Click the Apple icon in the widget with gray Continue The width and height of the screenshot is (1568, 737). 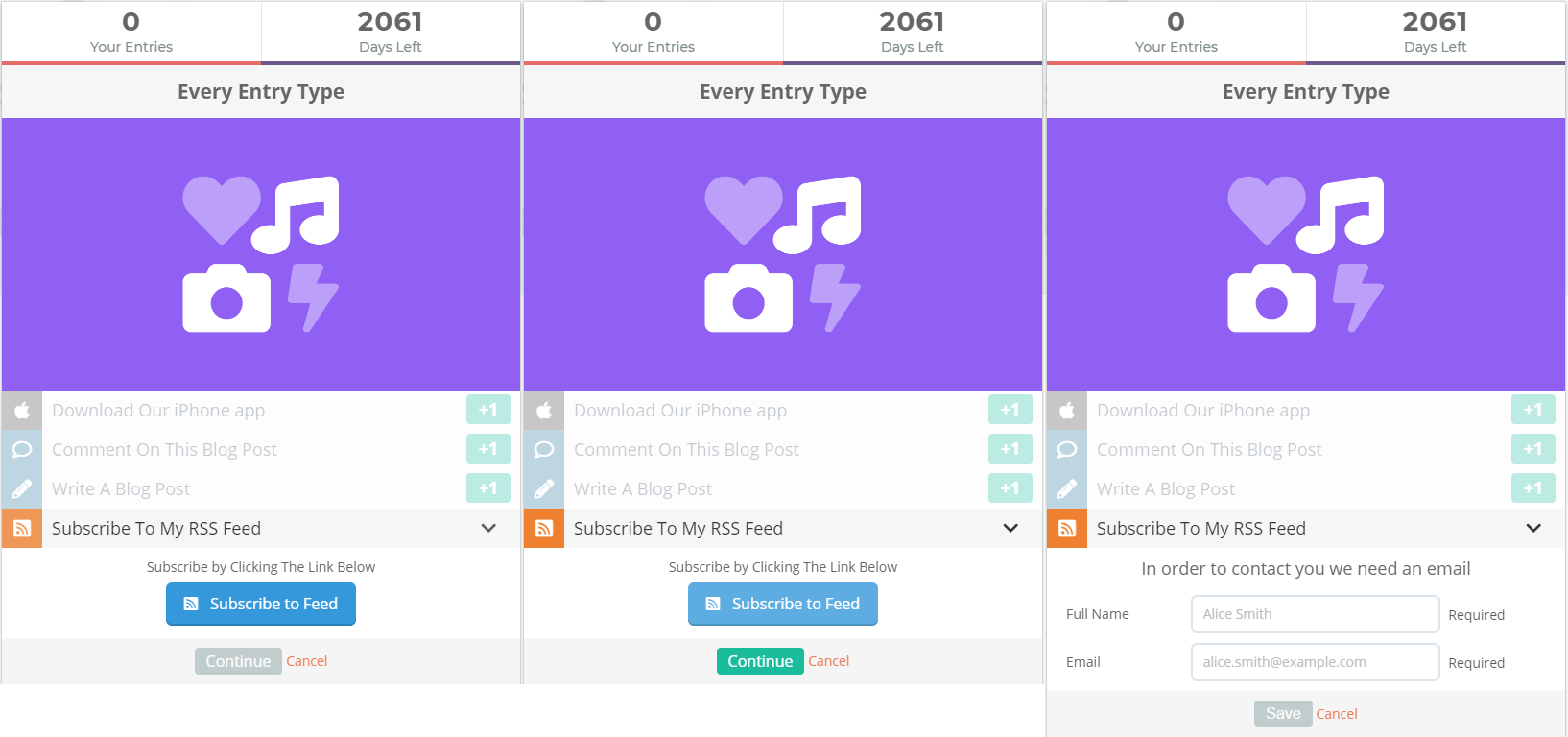coord(22,410)
